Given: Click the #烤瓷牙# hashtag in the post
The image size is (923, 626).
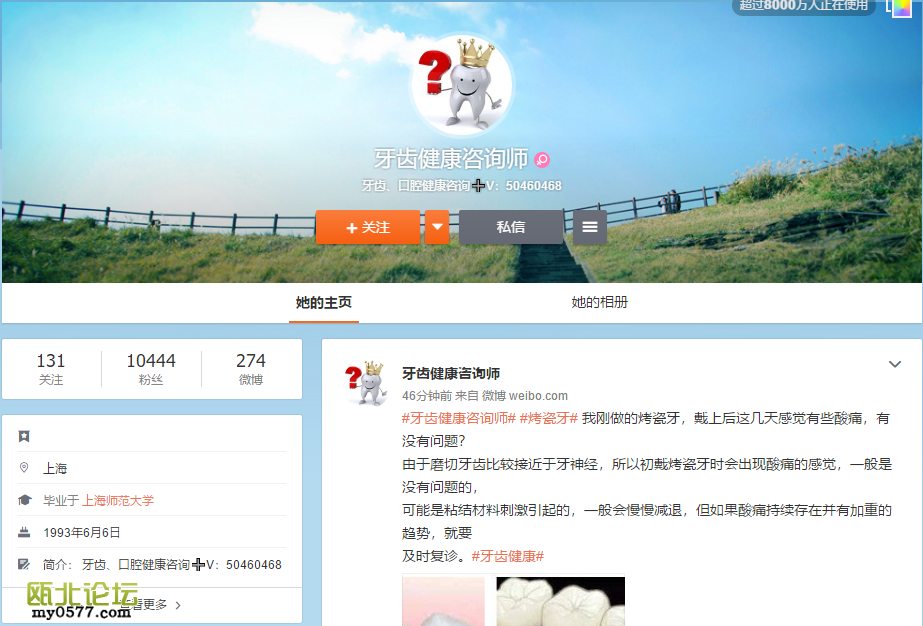Looking at the screenshot, I should [548, 418].
